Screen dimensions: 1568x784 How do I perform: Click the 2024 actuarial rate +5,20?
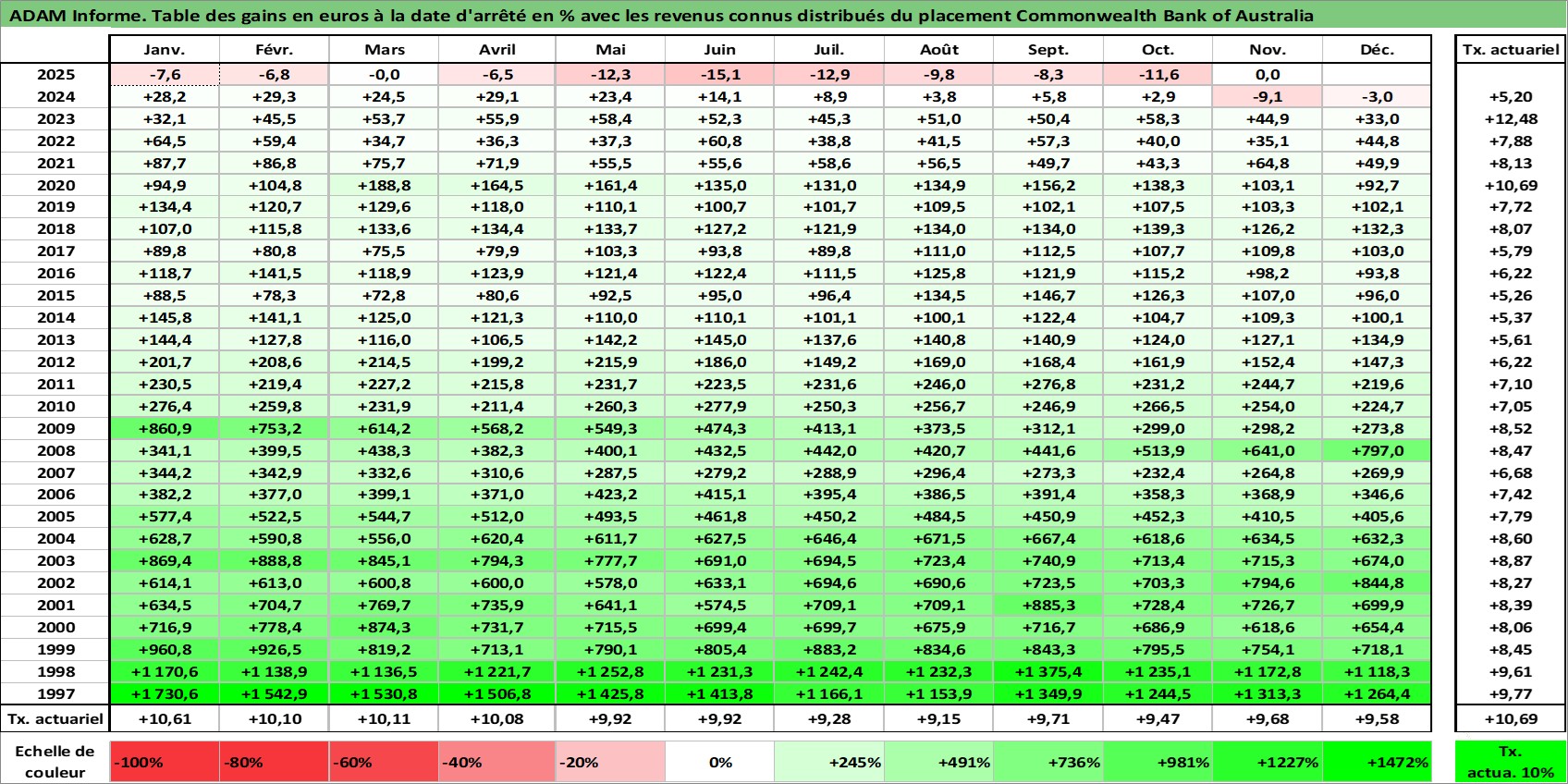click(x=1511, y=96)
